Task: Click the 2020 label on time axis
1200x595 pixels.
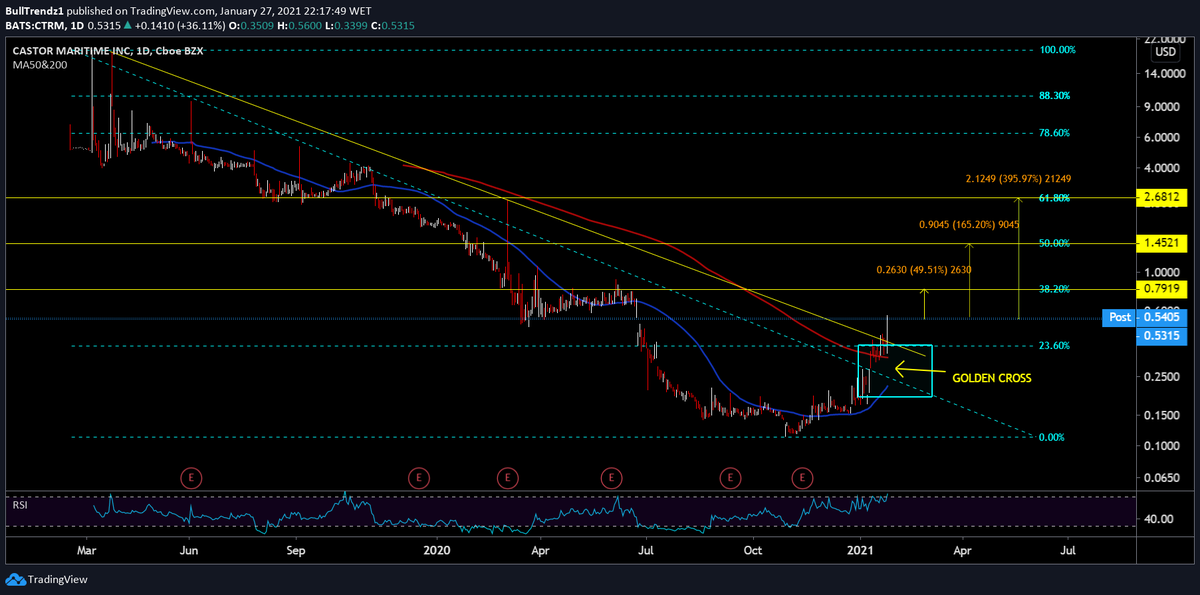Action: click(x=437, y=550)
